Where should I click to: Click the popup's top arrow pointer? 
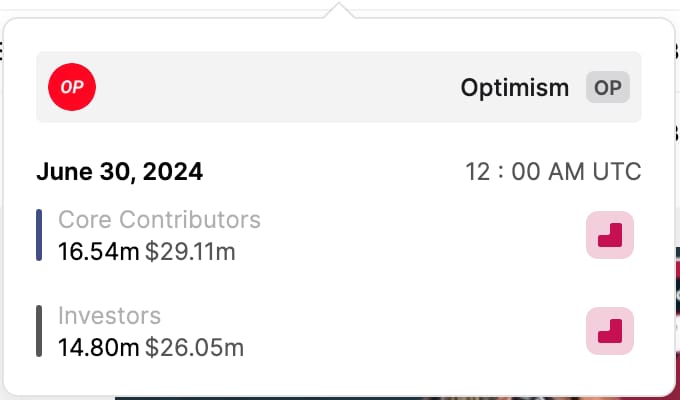[340, 11]
